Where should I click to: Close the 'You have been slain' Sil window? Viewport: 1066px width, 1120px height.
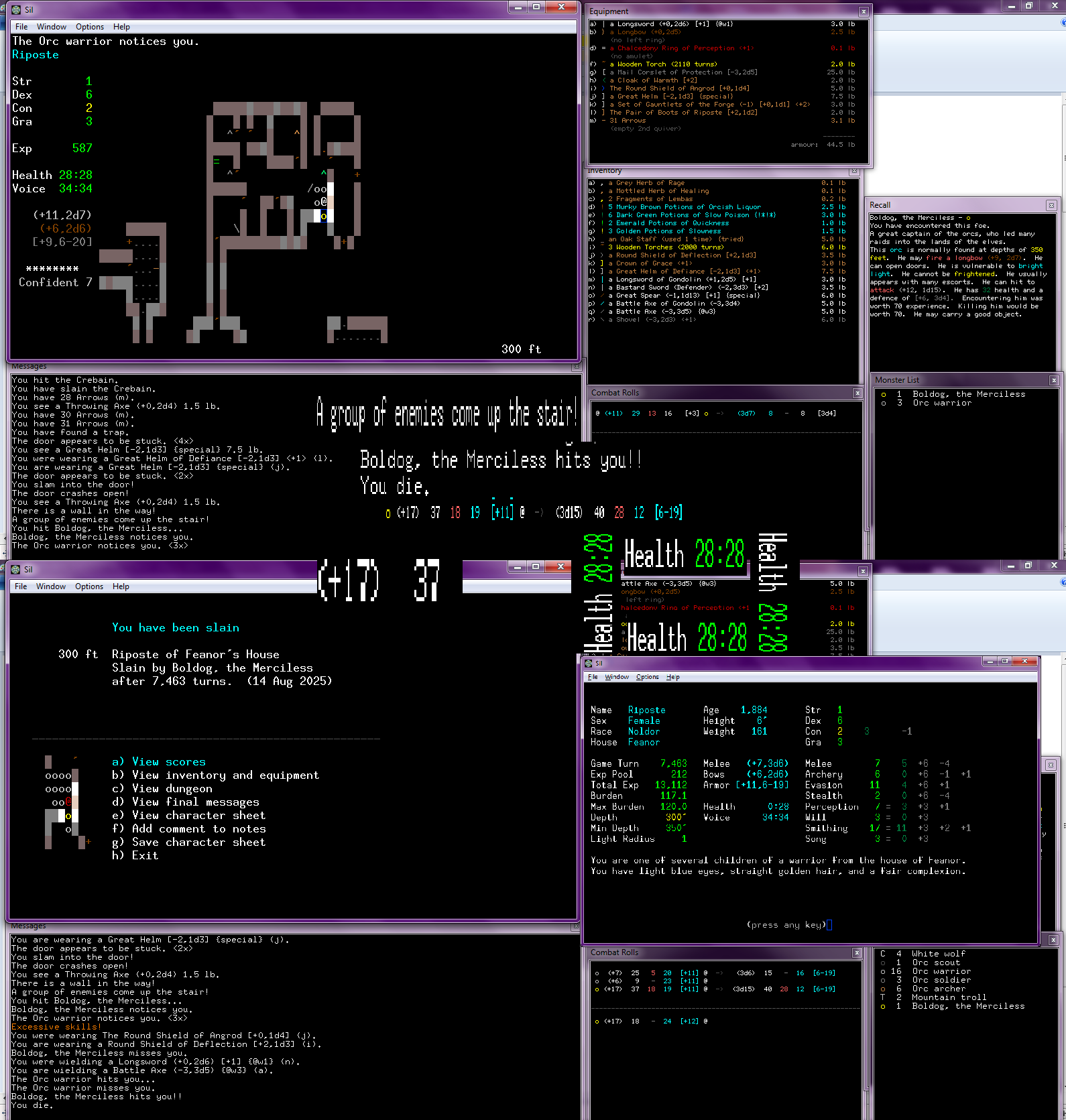560,567
